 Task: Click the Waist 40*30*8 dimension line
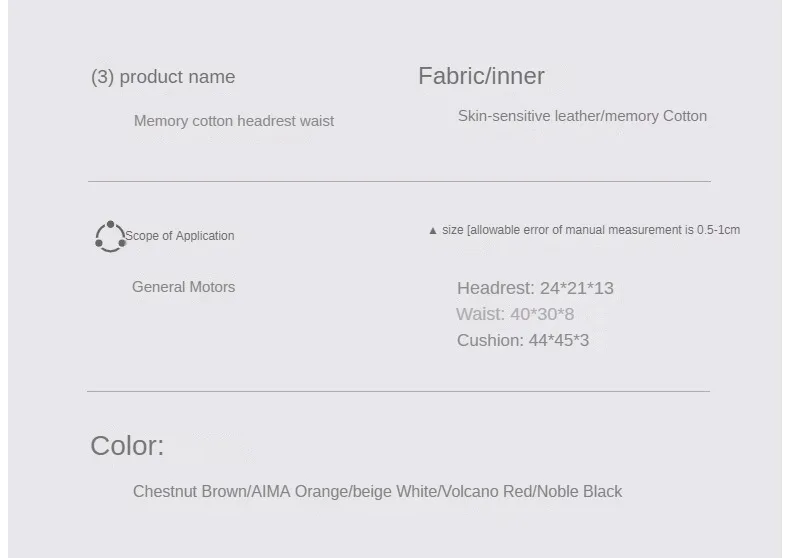[x=515, y=314]
